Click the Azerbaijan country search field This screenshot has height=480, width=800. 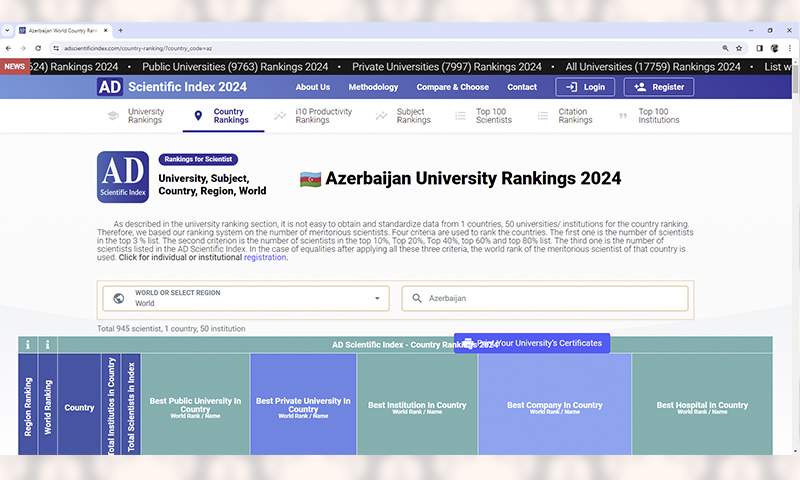coord(545,298)
